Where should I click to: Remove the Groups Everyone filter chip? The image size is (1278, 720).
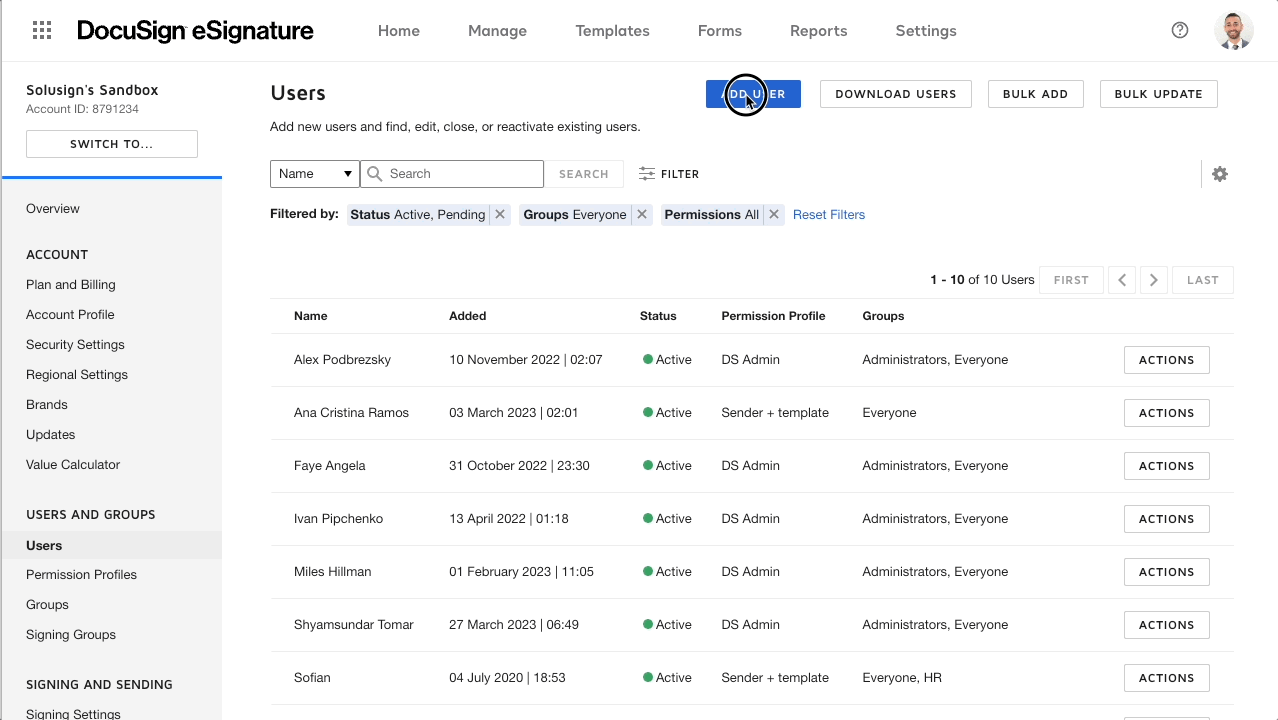coord(642,215)
